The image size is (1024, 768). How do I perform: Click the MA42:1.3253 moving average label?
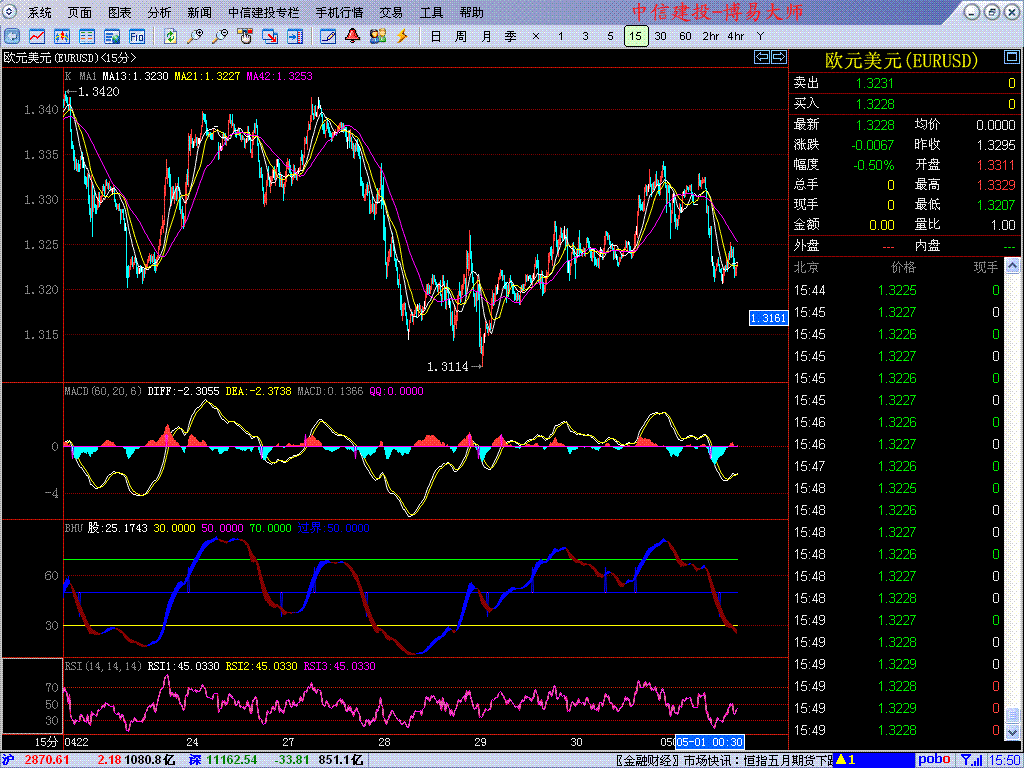pos(280,76)
